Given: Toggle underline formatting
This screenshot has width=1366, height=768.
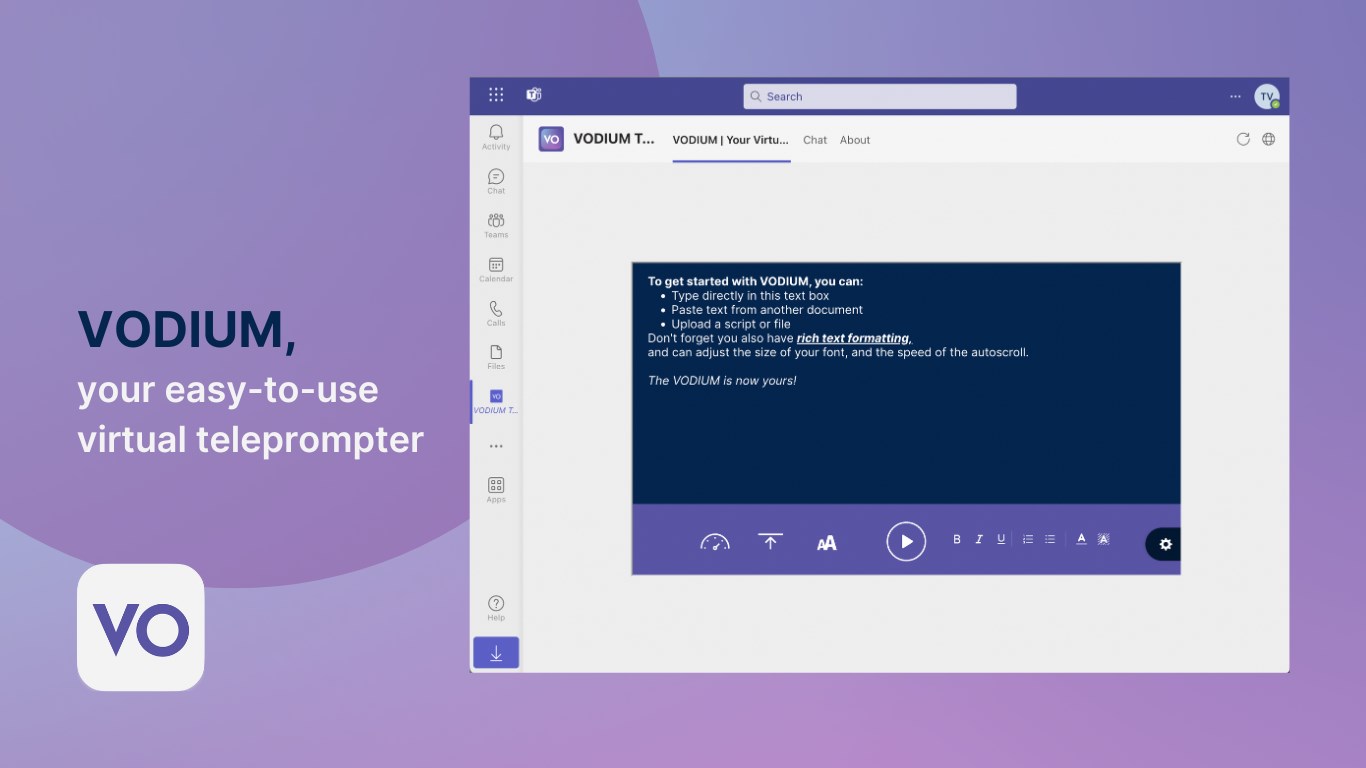Looking at the screenshot, I should [x=1001, y=539].
